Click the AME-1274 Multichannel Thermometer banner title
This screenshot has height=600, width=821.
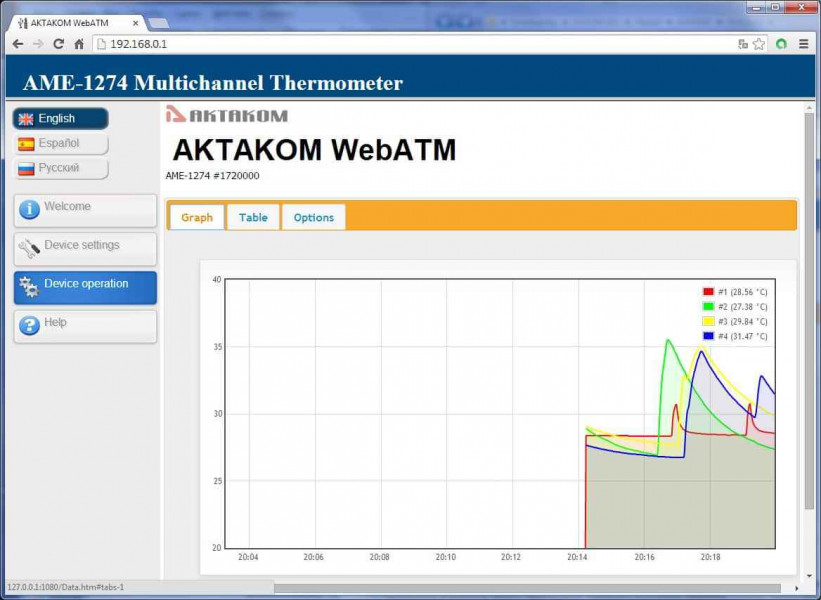(x=213, y=83)
